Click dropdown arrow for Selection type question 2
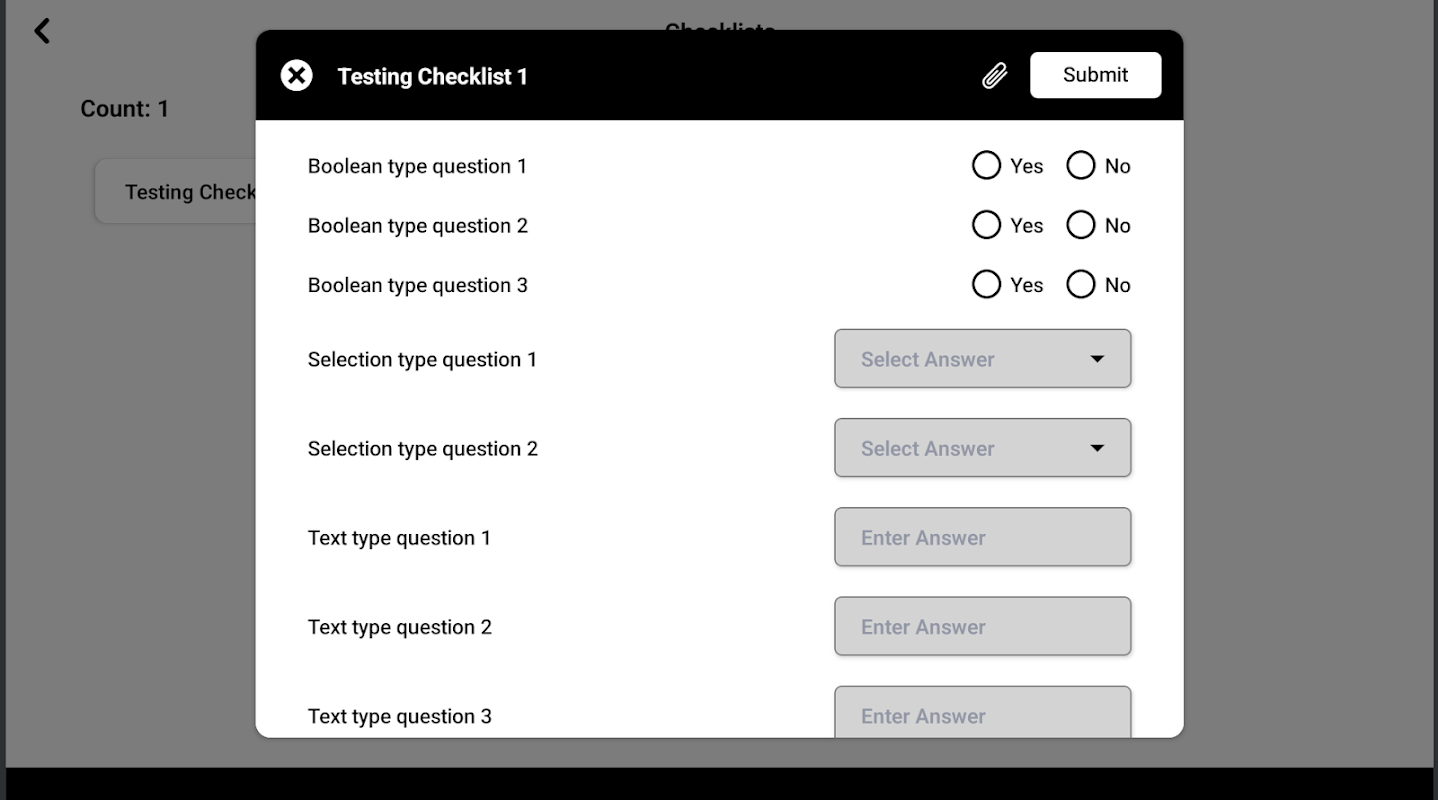The height and width of the screenshot is (800, 1438). click(x=1097, y=448)
